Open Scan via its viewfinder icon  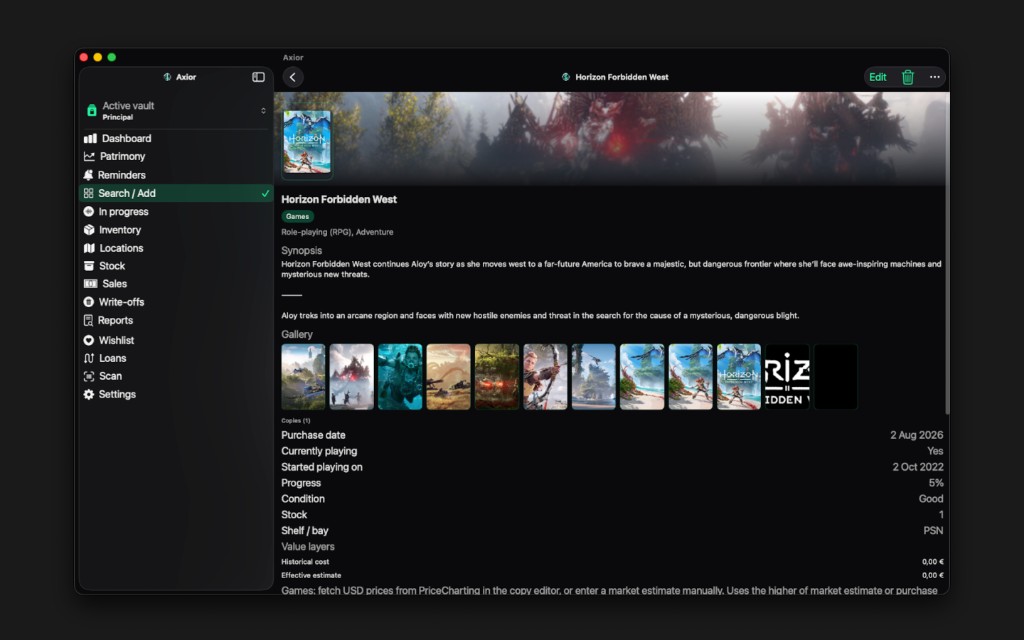[x=89, y=376]
